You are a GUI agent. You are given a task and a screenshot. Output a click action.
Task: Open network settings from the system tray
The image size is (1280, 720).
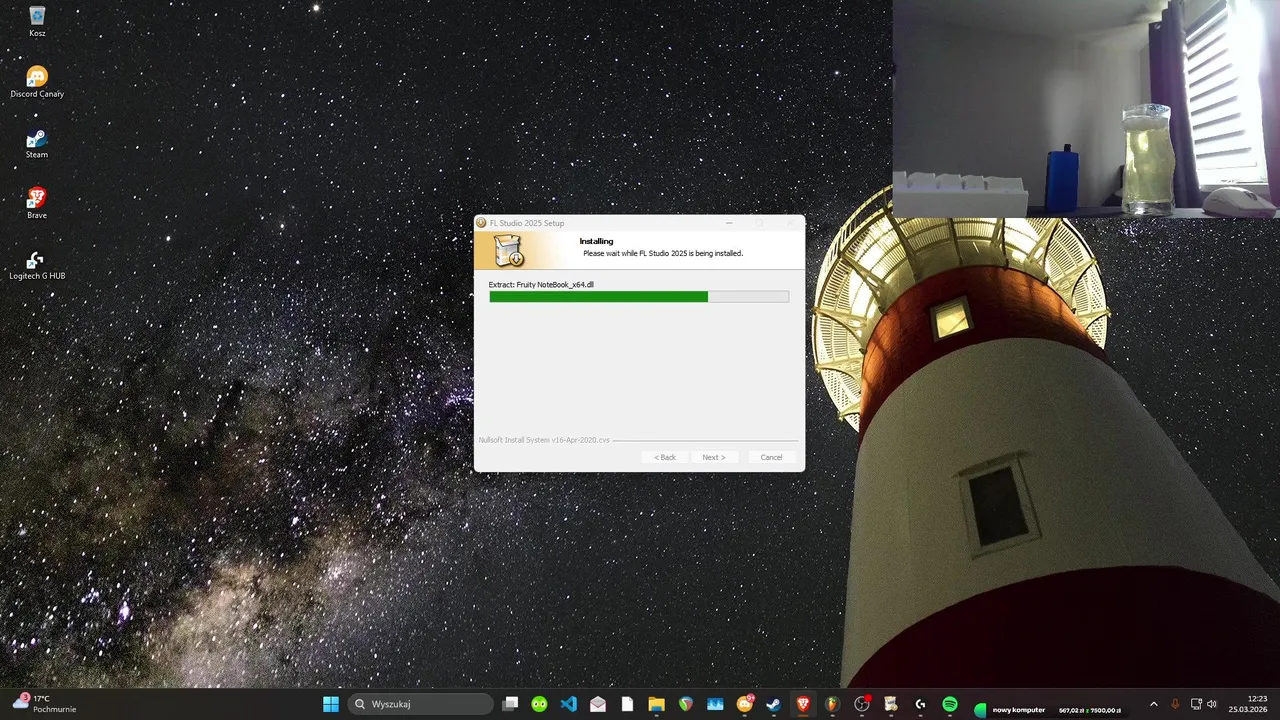pyautogui.click(x=1196, y=704)
